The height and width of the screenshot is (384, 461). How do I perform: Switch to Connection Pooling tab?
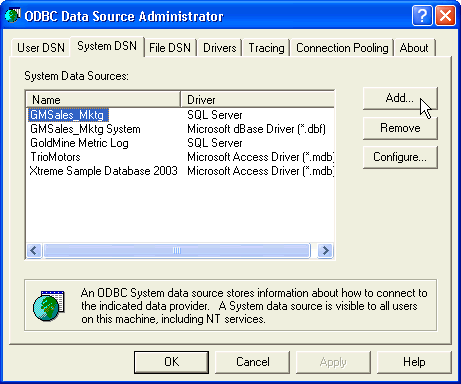[342, 48]
